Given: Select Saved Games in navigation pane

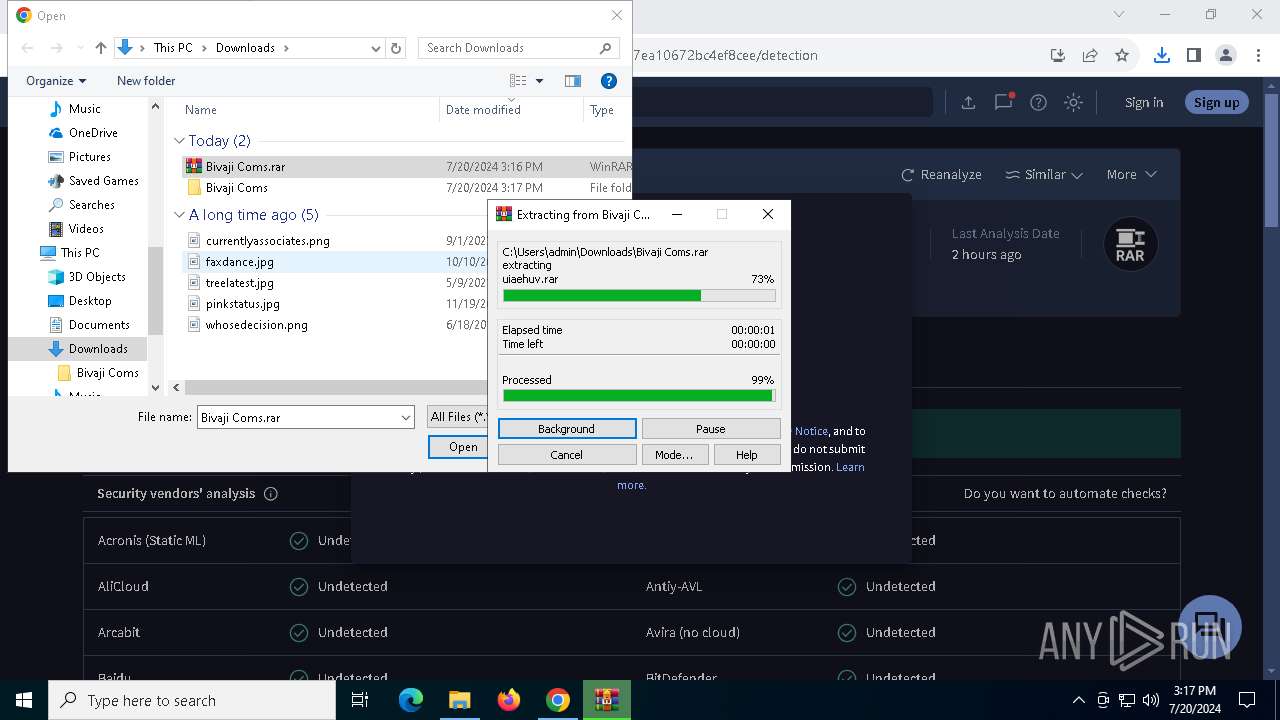Looking at the screenshot, I should 103,181.
